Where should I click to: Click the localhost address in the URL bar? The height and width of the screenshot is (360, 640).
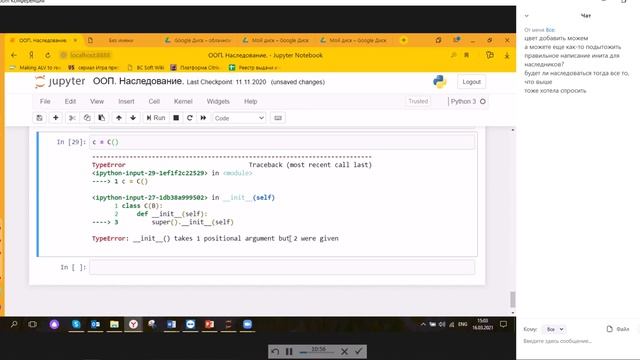click(90, 55)
